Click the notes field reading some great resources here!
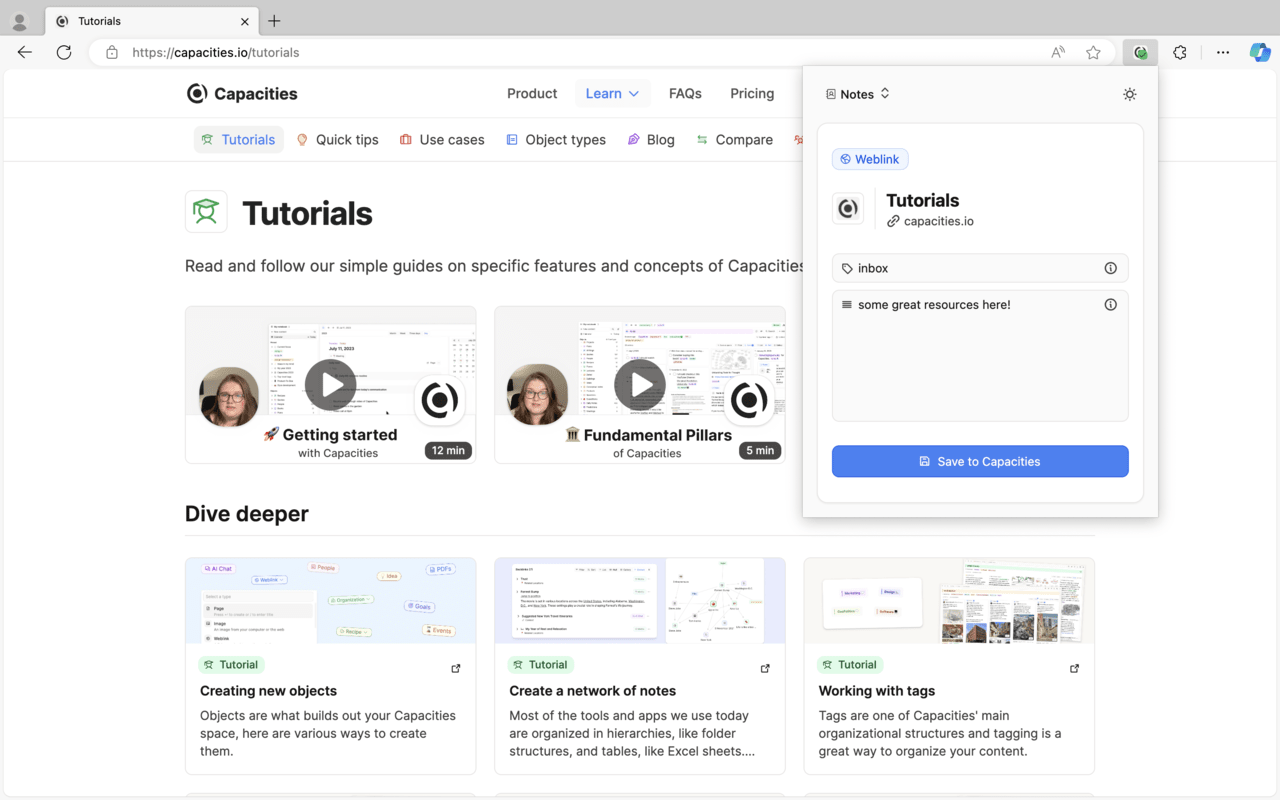This screenshot has width=1280, height=800. tap(980, 356)
